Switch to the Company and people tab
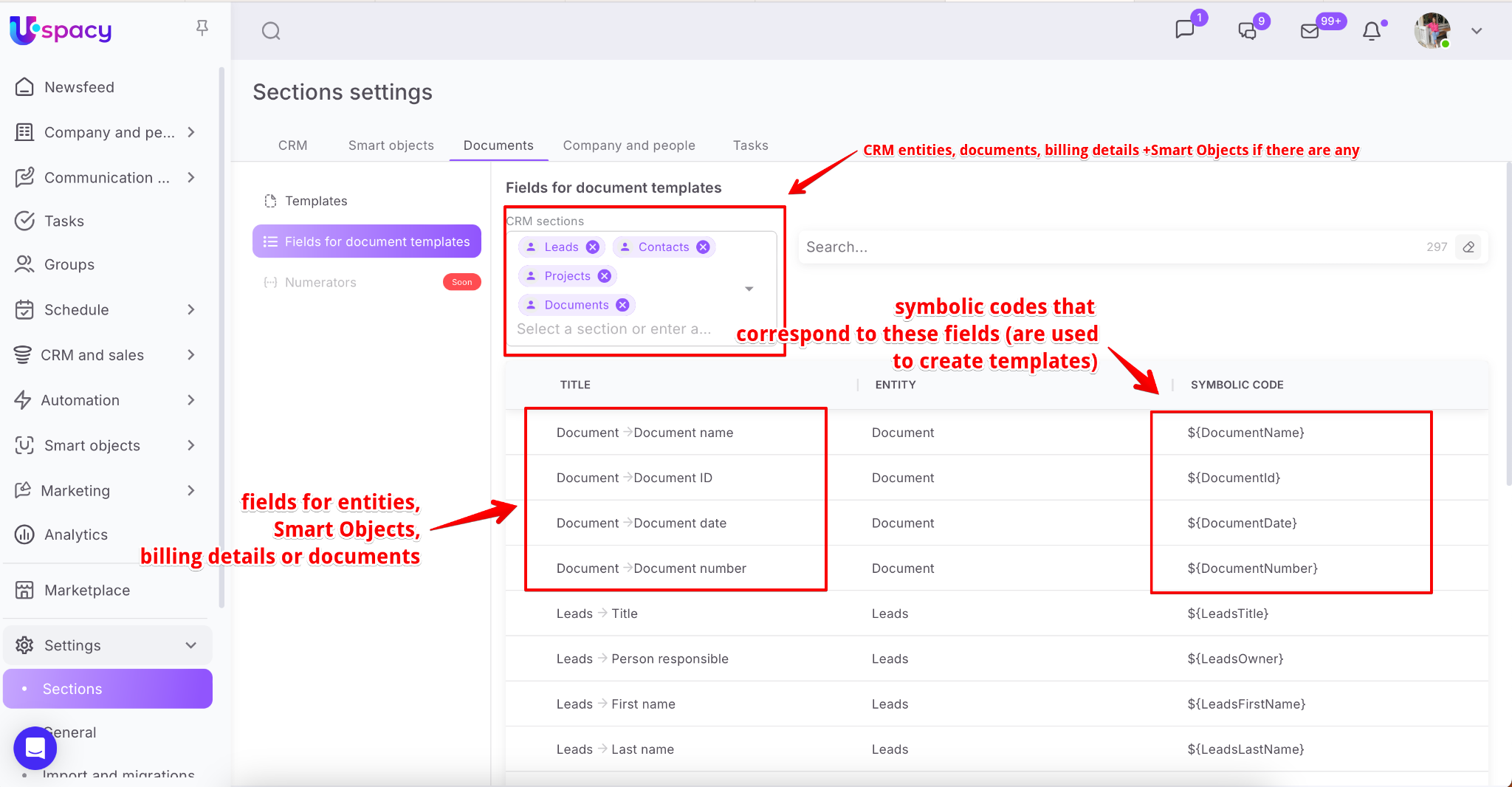 click(x=628, y=145)
